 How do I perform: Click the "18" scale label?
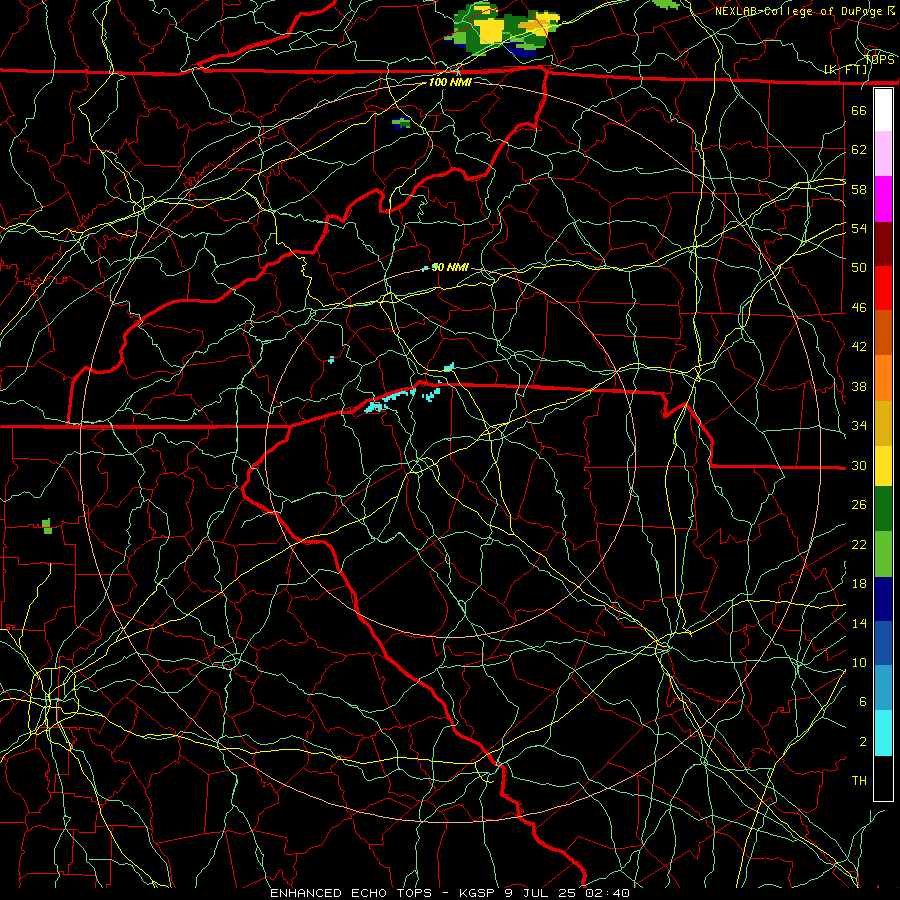(859, 584)
